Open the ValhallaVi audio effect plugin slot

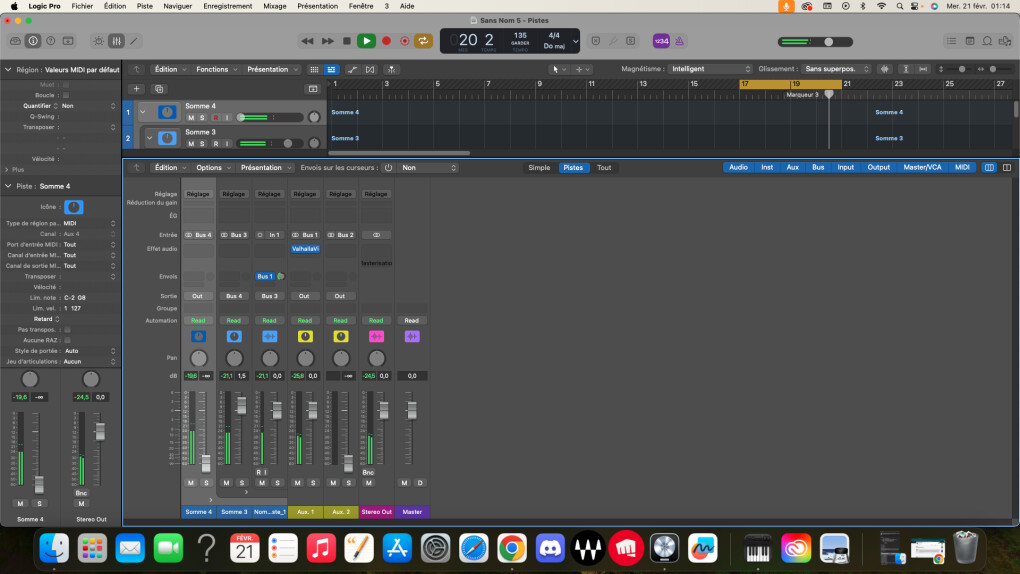tap(304, 248)
